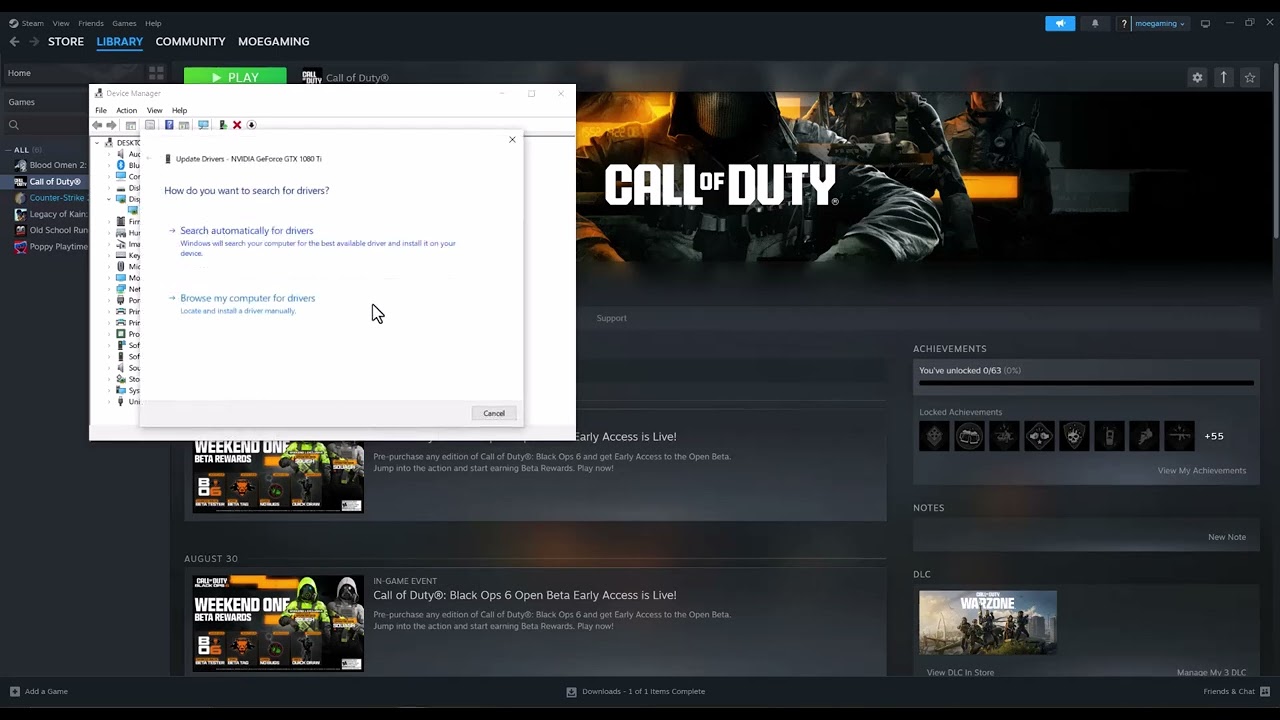Open Big Picture mode monitor icon

[1205, 23]
